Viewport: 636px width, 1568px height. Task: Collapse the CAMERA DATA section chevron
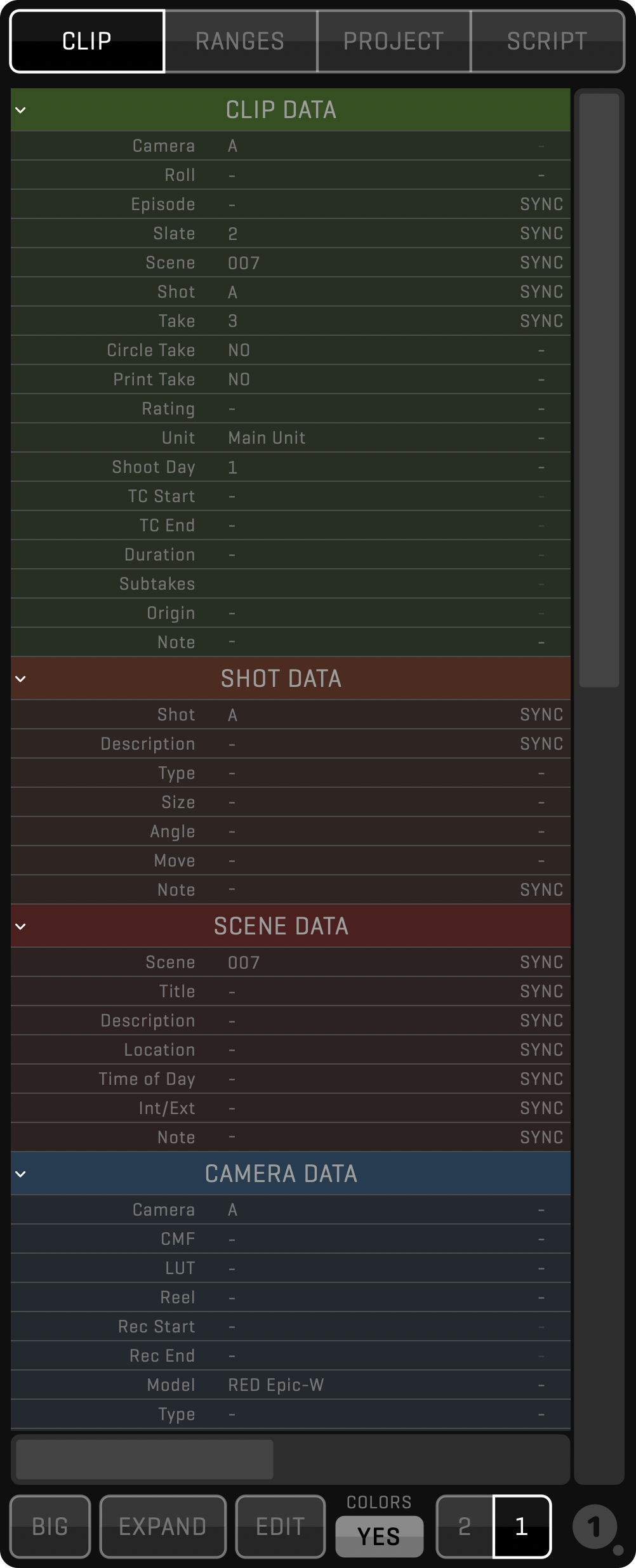pos(20,1174)
